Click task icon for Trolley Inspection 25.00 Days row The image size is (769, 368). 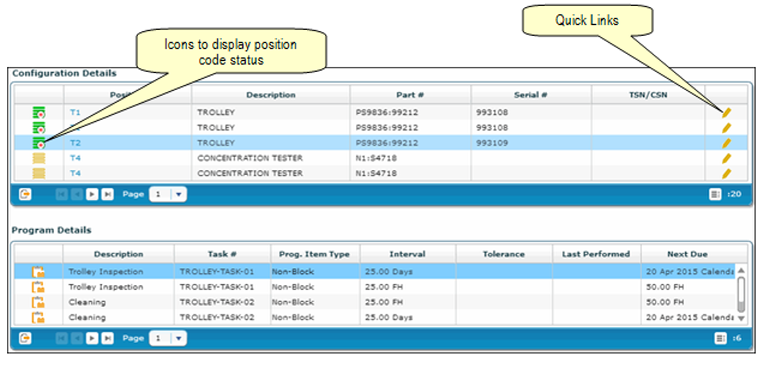pos(38,272)
